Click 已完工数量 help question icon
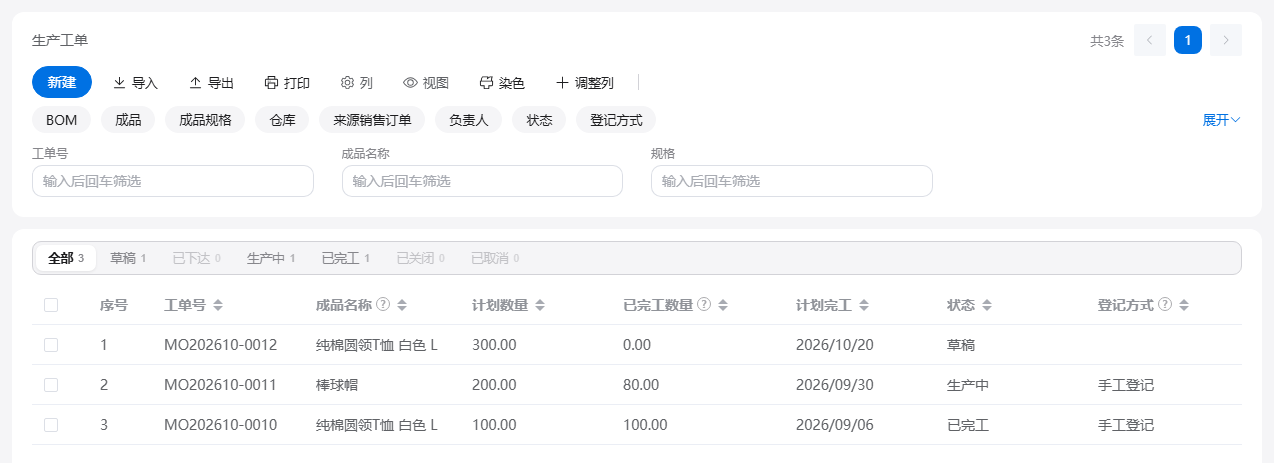The width and height of the screenshot is (1274, 463). point(704,304)
